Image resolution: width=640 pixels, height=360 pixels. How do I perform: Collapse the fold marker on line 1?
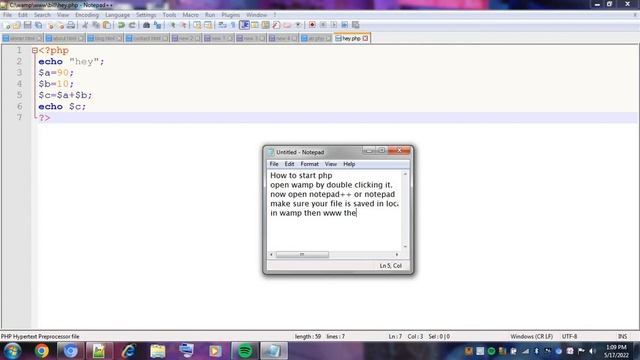click(x=35, y=51)
